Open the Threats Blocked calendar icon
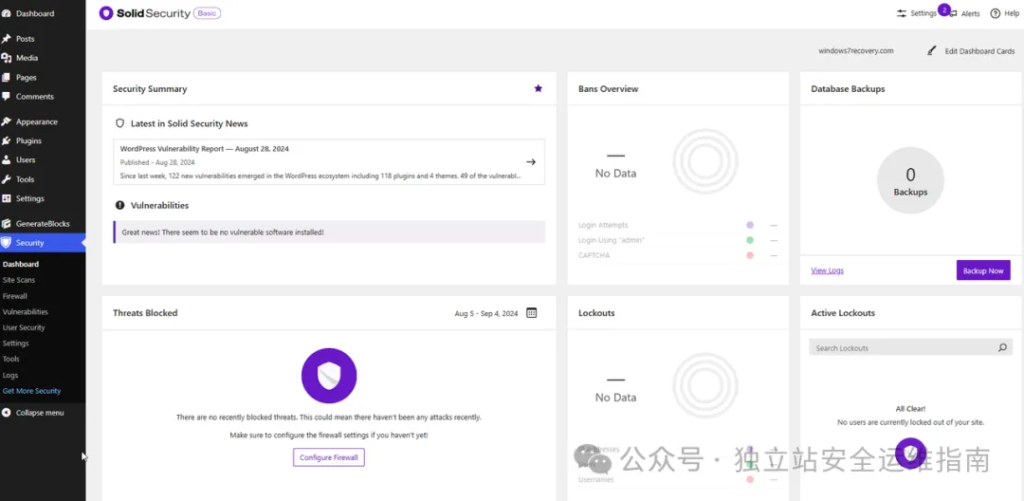This screenshot has height=501, width=1024. coord(532,313)
